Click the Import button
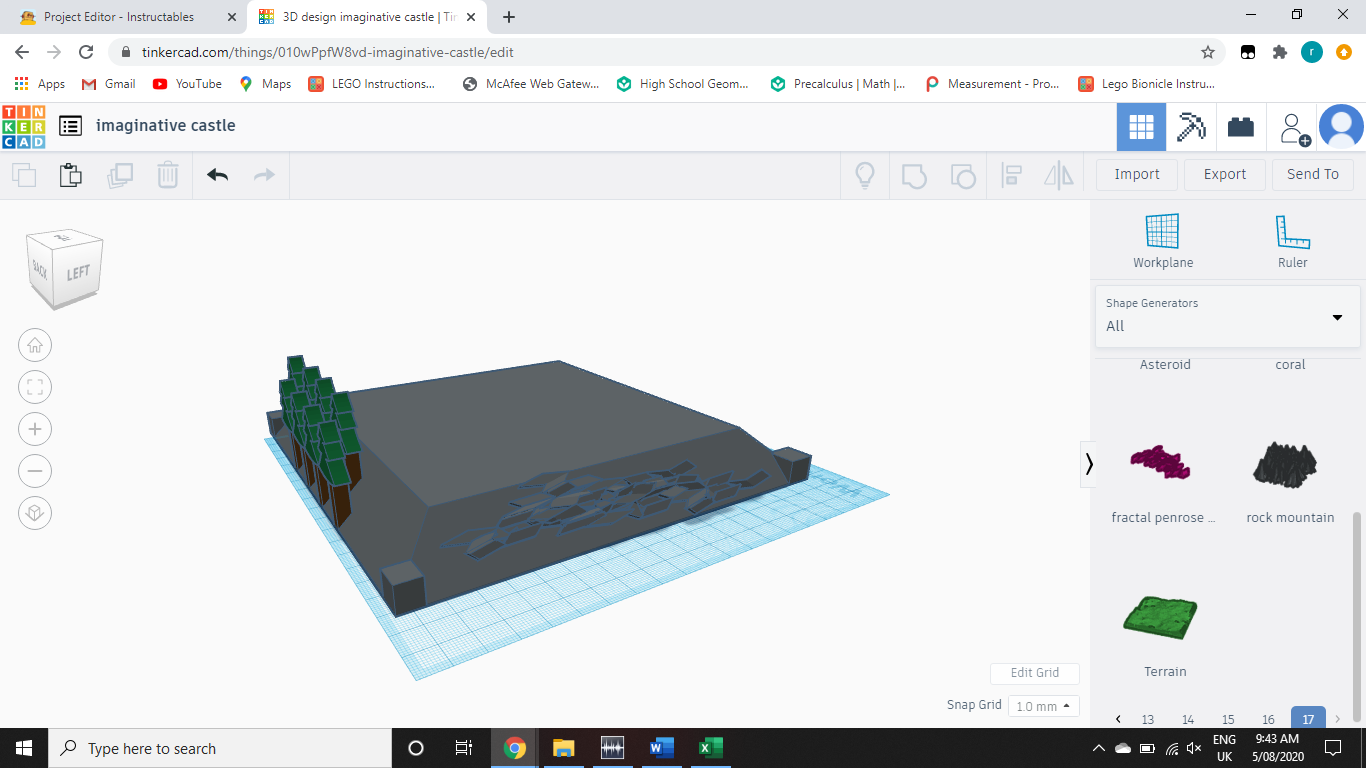 pyautogui.click(x=1137, y=174)
